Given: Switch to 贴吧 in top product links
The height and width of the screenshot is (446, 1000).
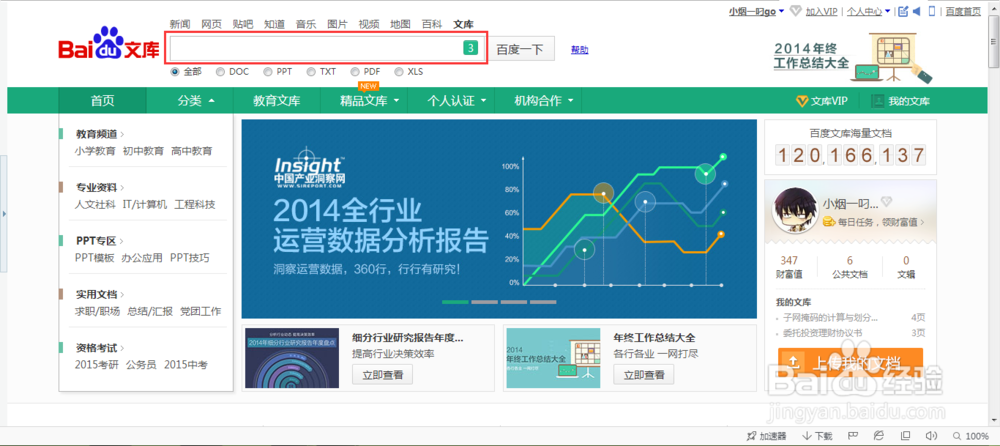Looking at the screenshot, I should click(243, 24).
